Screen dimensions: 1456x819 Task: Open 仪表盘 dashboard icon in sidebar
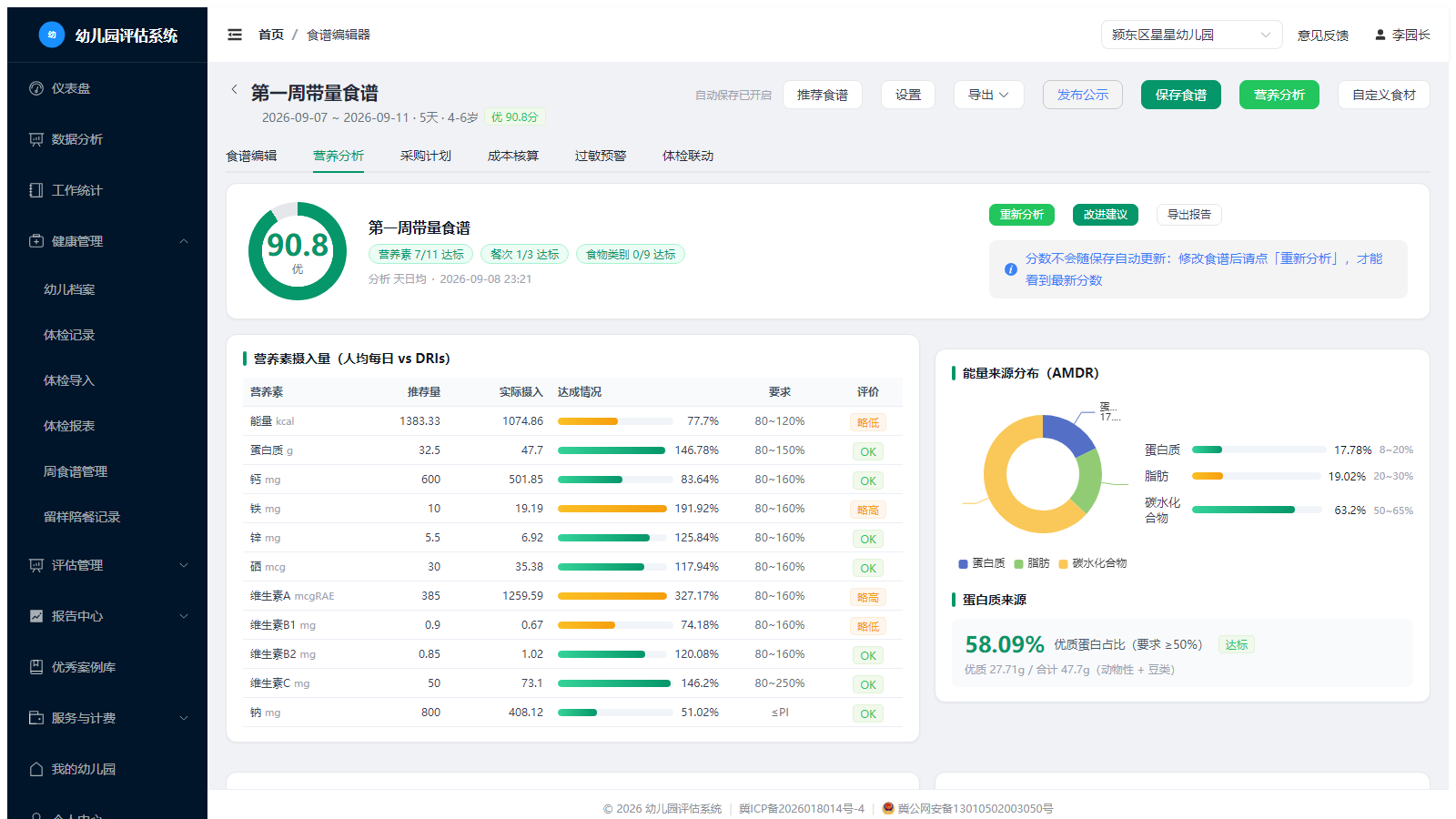coord(36,88)
